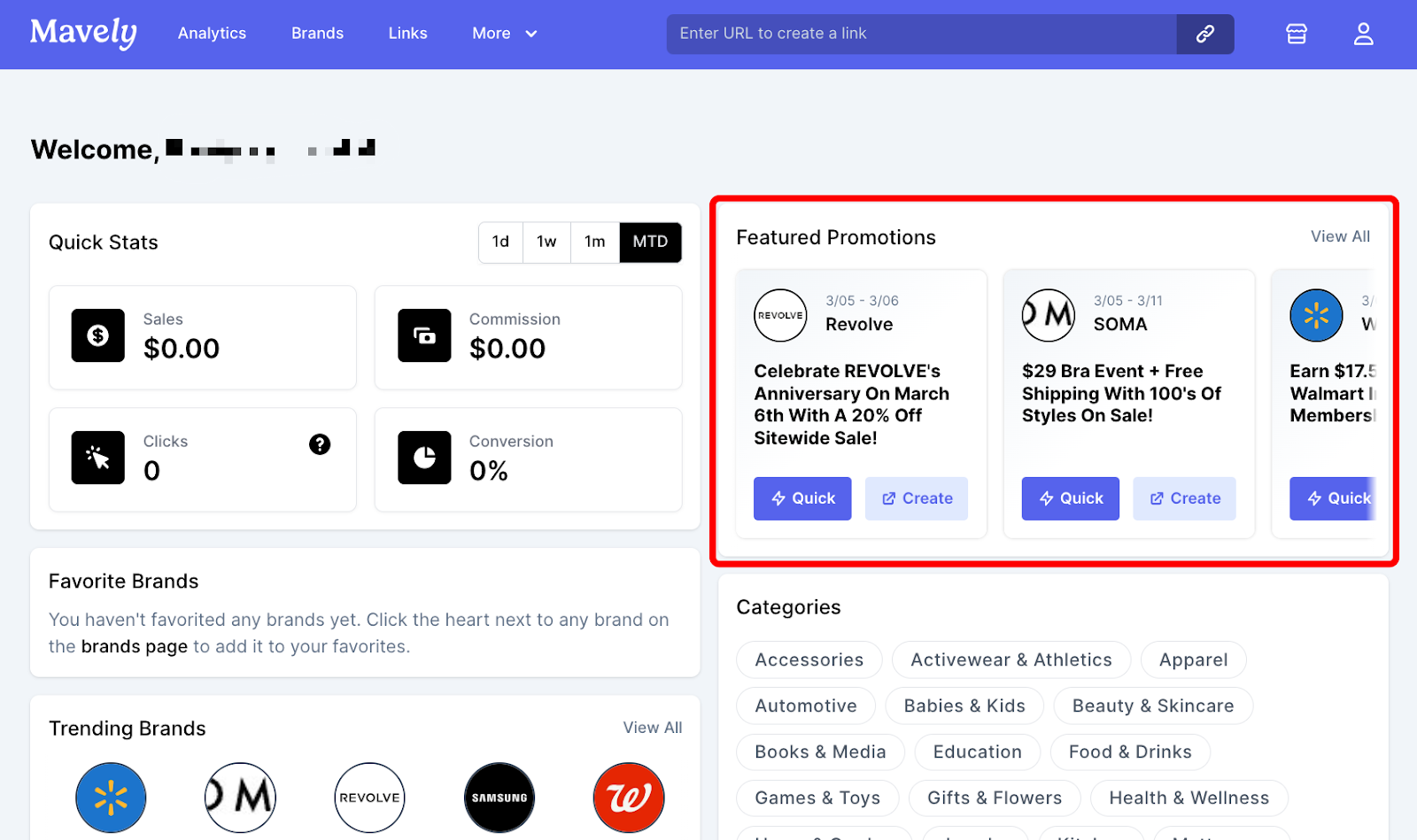Click the Mavely logo
The image size is (1417, 840).
pyautogui.click(x=83, y=33)
